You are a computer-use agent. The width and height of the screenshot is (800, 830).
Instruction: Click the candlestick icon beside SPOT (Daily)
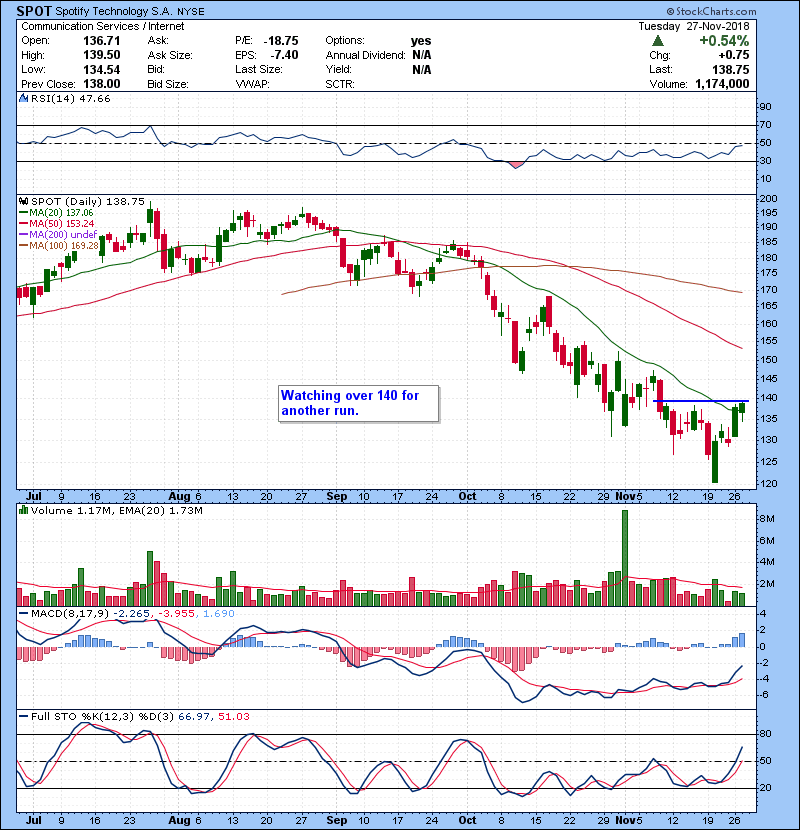(23, 201)
